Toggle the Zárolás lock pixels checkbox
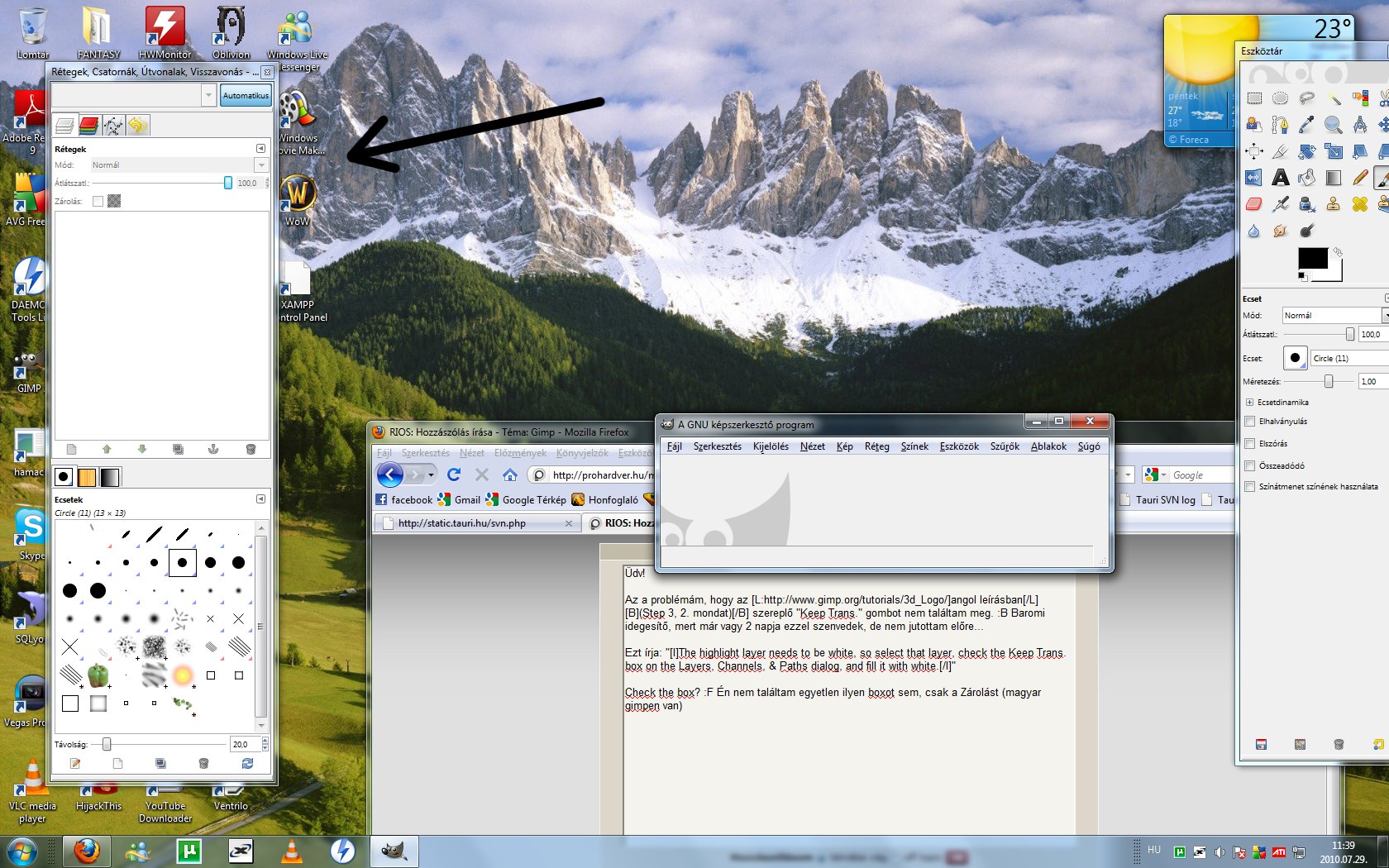The height and width of the screenshot is (868, 1389). (98, 201)
